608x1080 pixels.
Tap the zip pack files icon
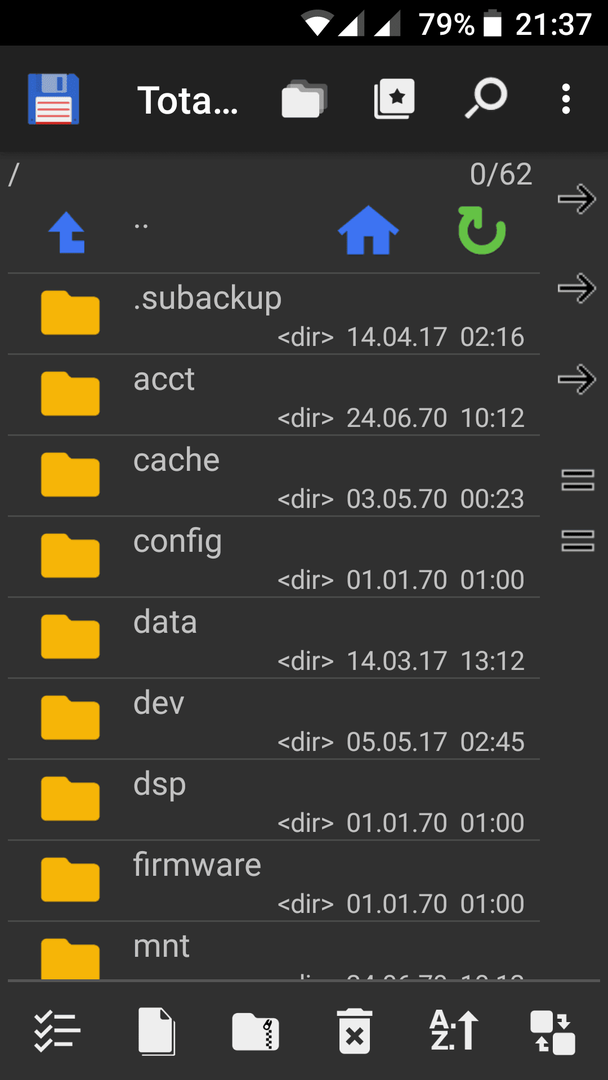coord(255,1031)
